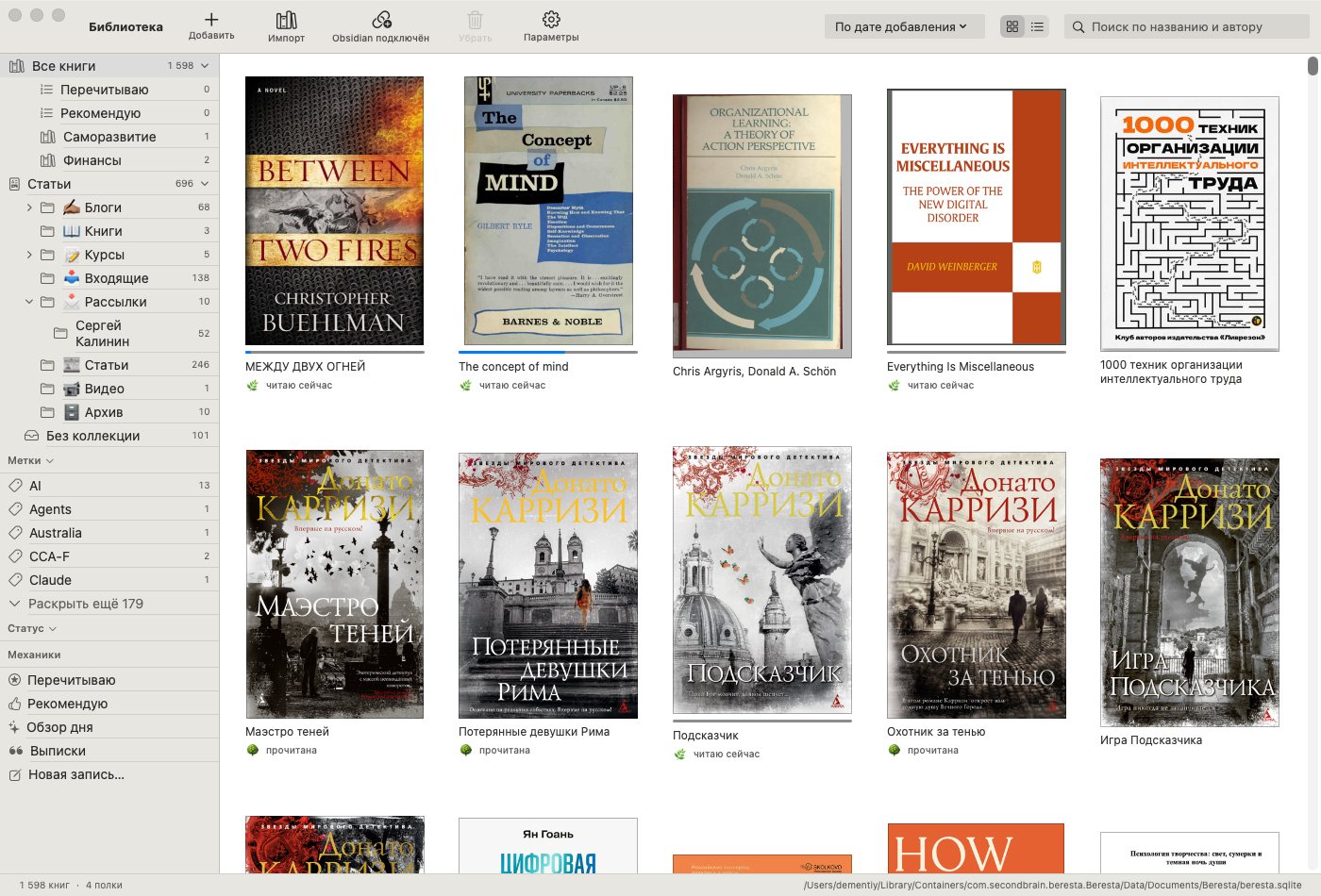
Task: Select the Рекомендую shelf list icon
Action: pyautogui.click(x=46, y=113)
